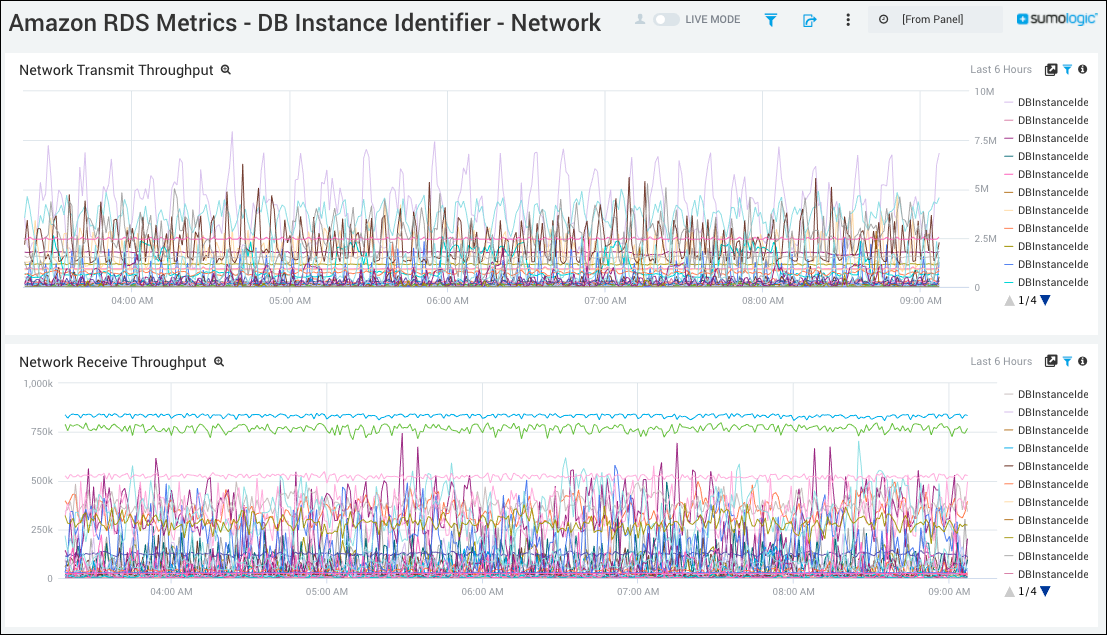Toggle fourth DBInstanceIde legend entry in Receive panel
The height and width of the screenshot is (635, 1107).
(x=1046, y=448)
